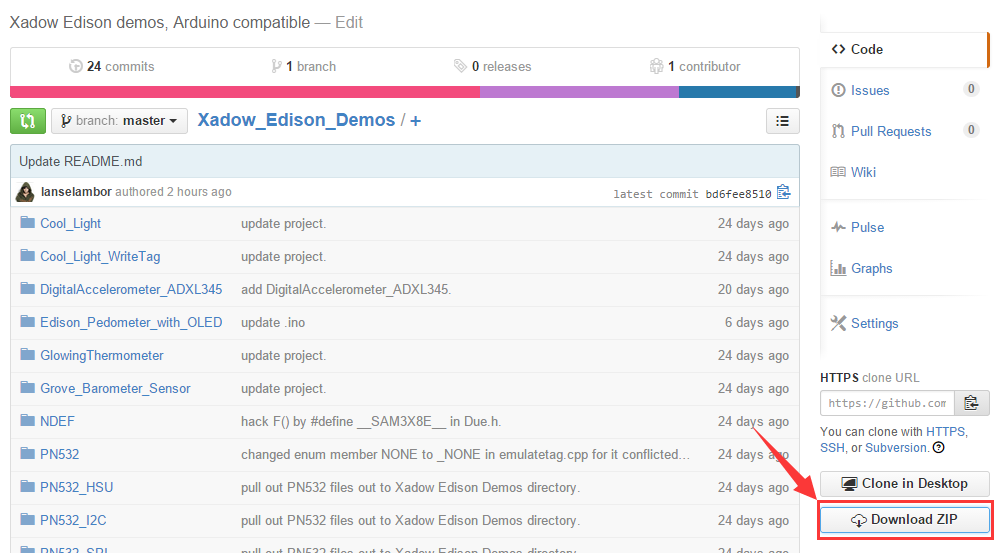Open the Grove_Barometer_Sensor folder
The height and width of the screenshot is (553, 1004).
click(x=115, y=389)
